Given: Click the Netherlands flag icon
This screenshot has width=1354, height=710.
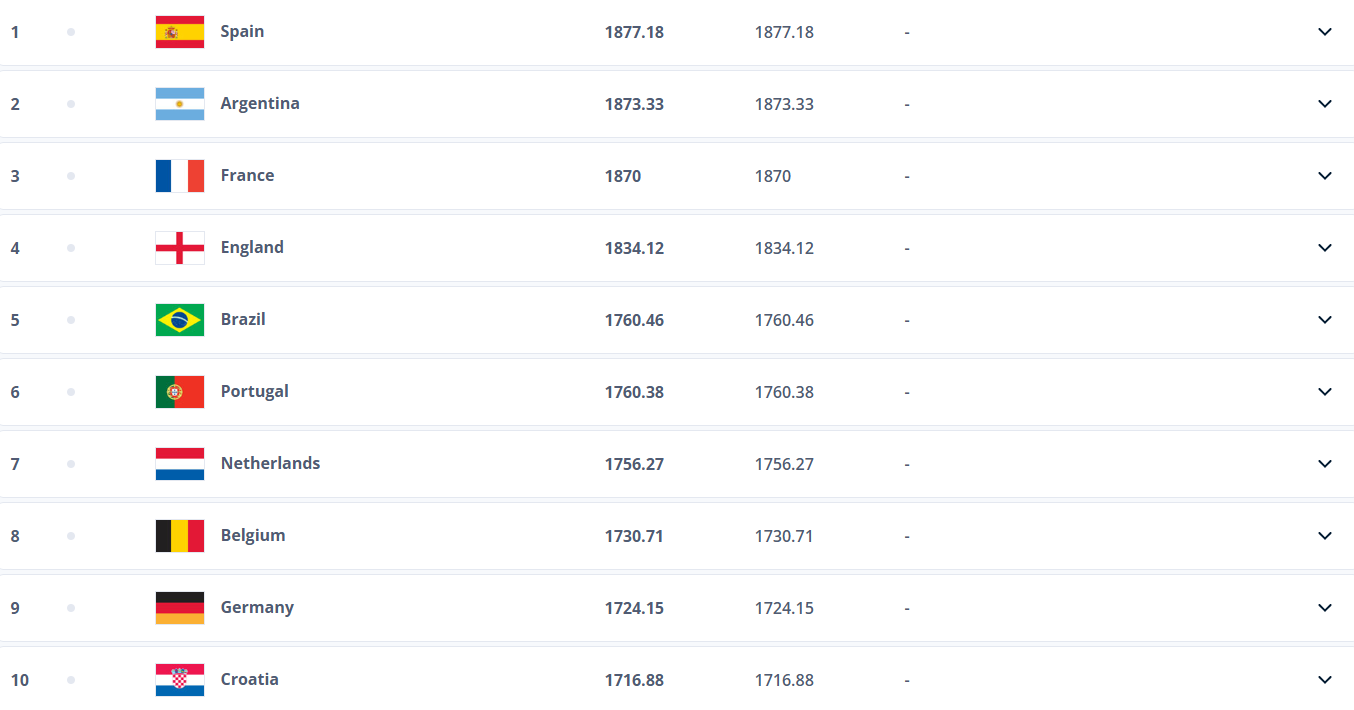Looking at the screenshot, I should point(180,464).
